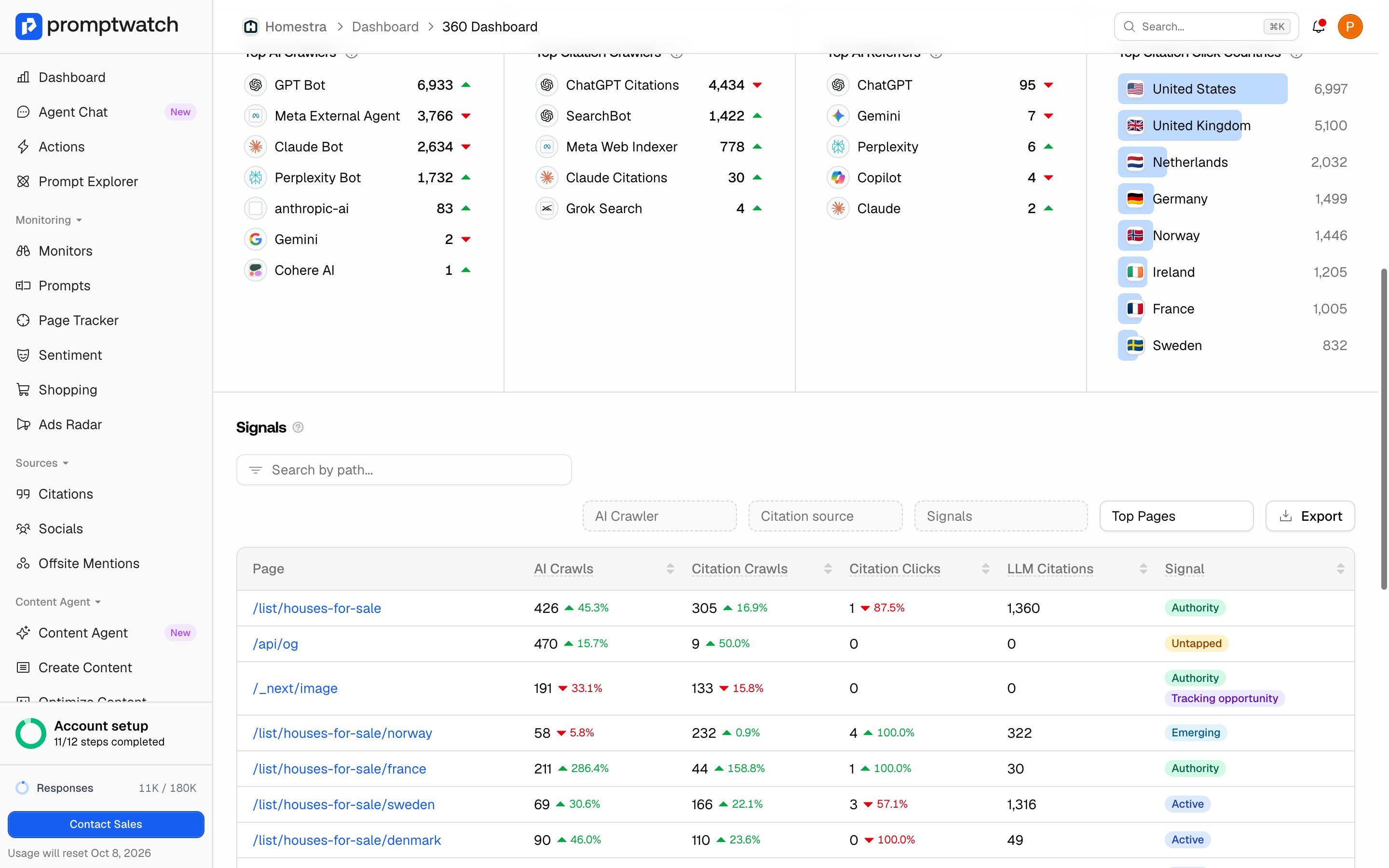
Task: Click the Gemini referrer icon
Action: coord(839,116)
